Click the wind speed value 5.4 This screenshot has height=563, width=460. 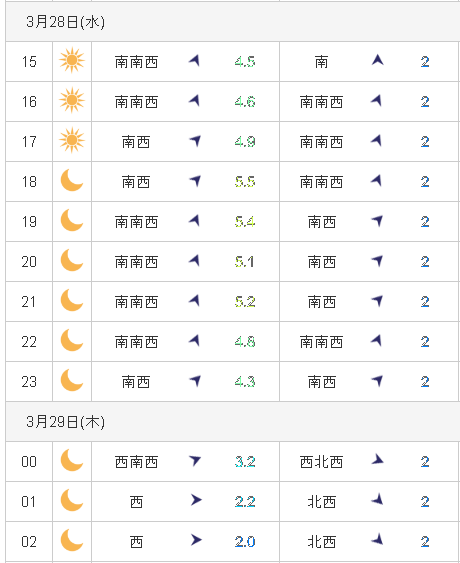(x=245, y=222)
